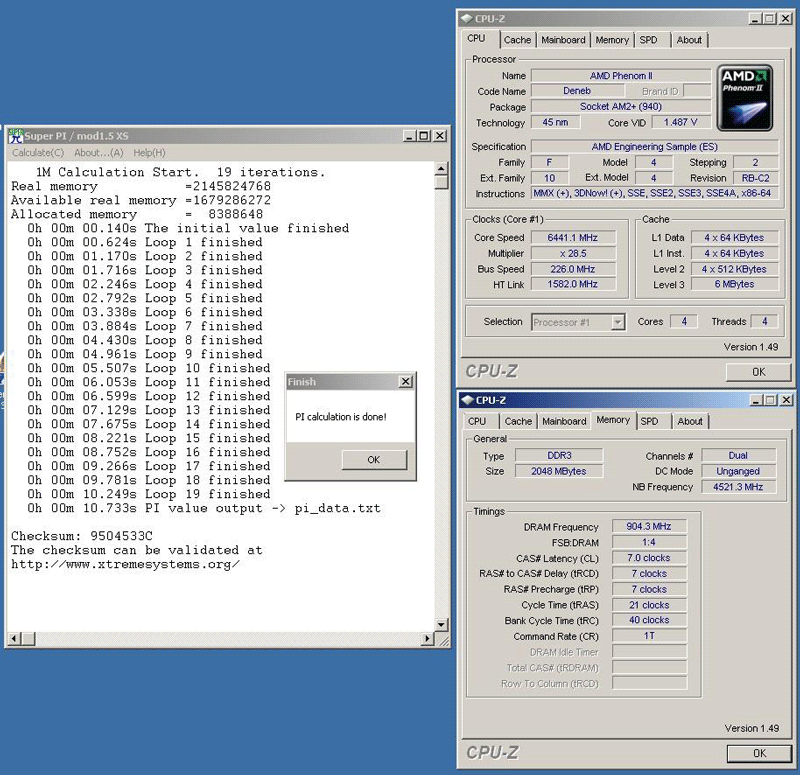Select Cache tab in upper CPU-Z window
This screenshot has width=800, height=775.
[517, 40]
